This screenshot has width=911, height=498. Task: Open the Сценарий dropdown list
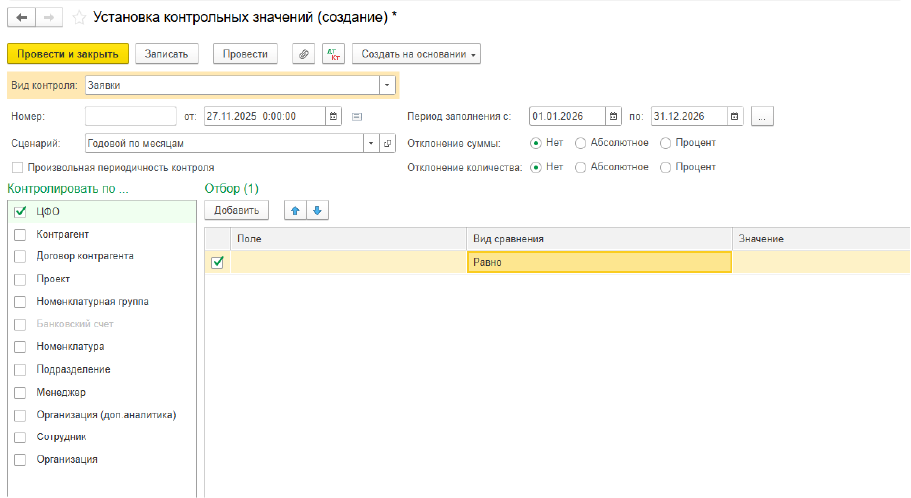click(x=371, y=144)
